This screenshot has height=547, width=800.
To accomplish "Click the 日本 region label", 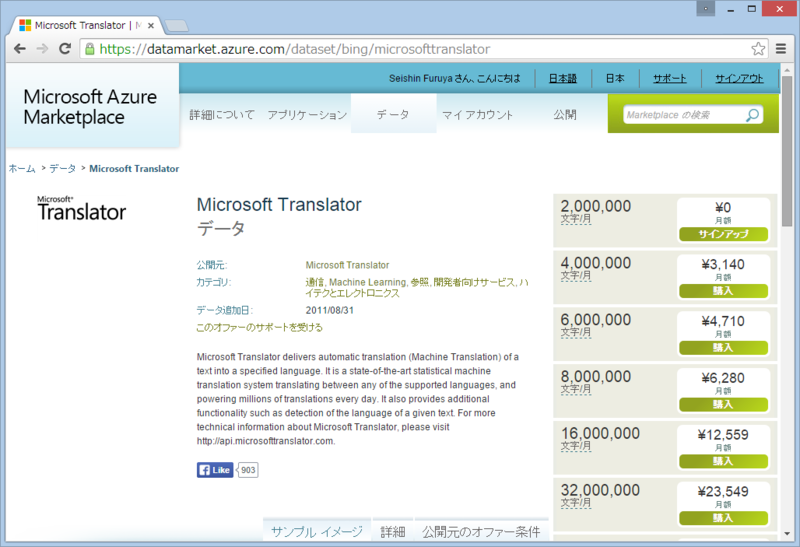I will tap(615, 79).
